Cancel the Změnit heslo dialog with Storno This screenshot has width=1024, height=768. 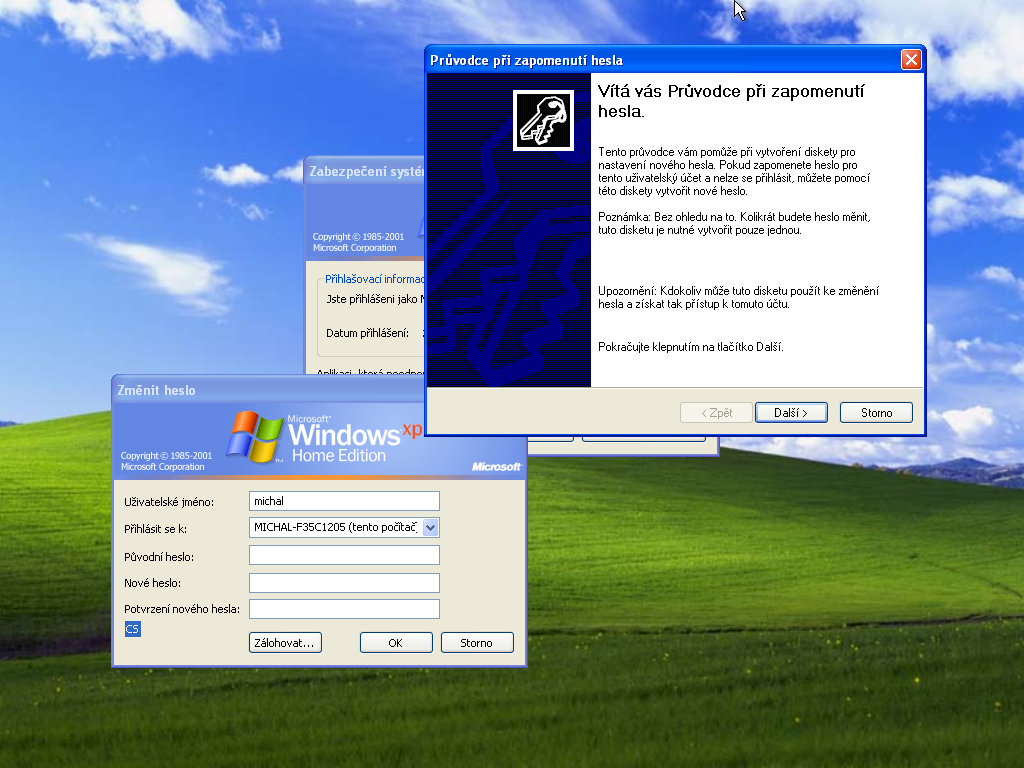pos(477,643)
